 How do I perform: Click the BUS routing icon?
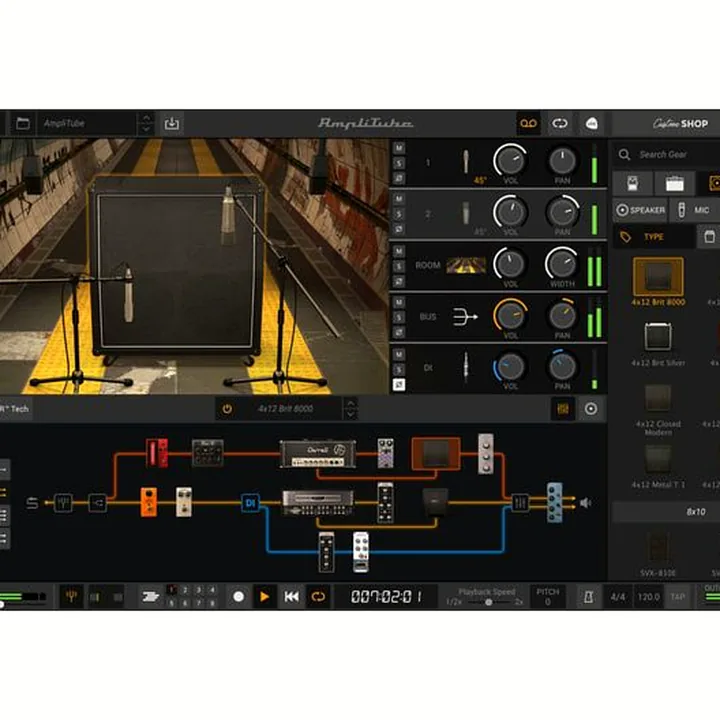[465, 317]
